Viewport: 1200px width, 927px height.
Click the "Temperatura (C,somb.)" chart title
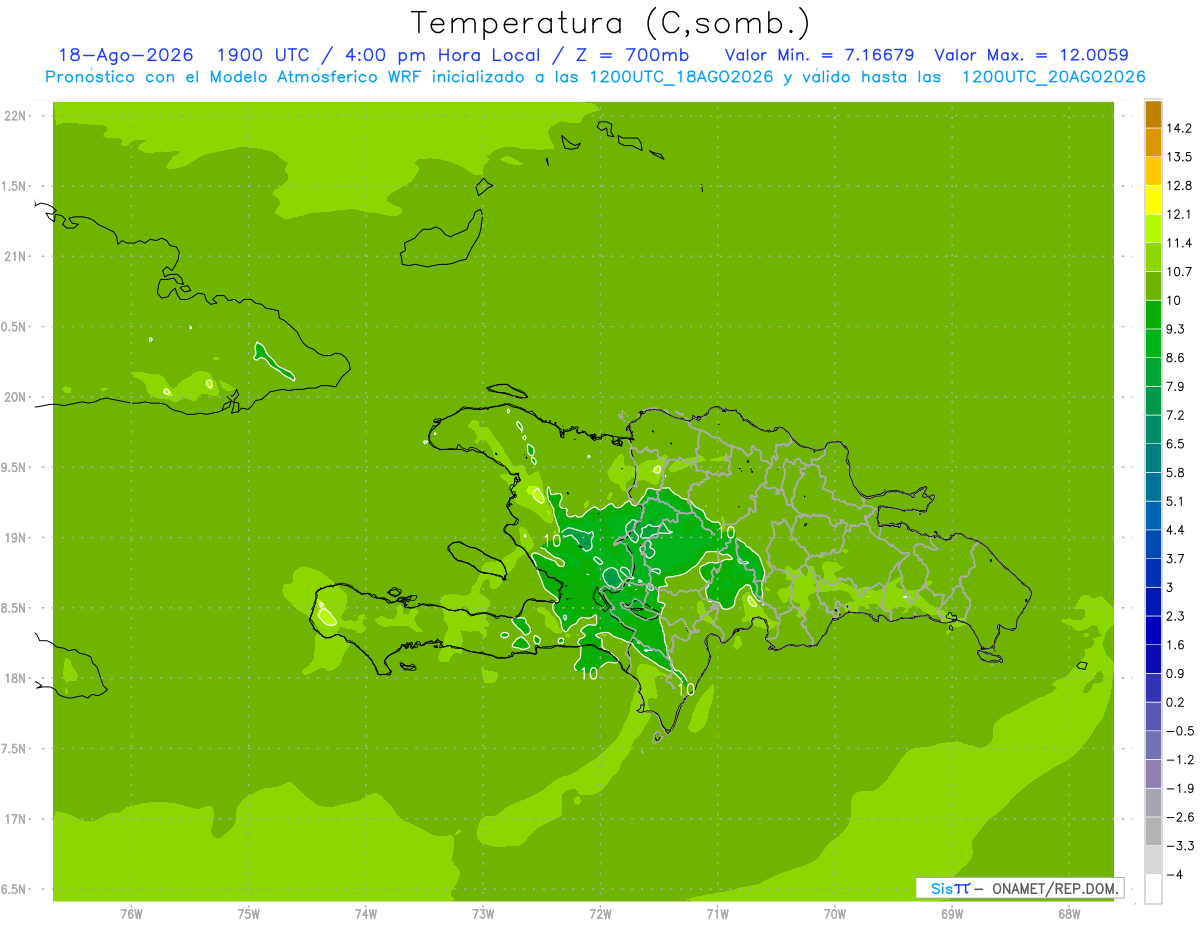click(x=610, y=23)
